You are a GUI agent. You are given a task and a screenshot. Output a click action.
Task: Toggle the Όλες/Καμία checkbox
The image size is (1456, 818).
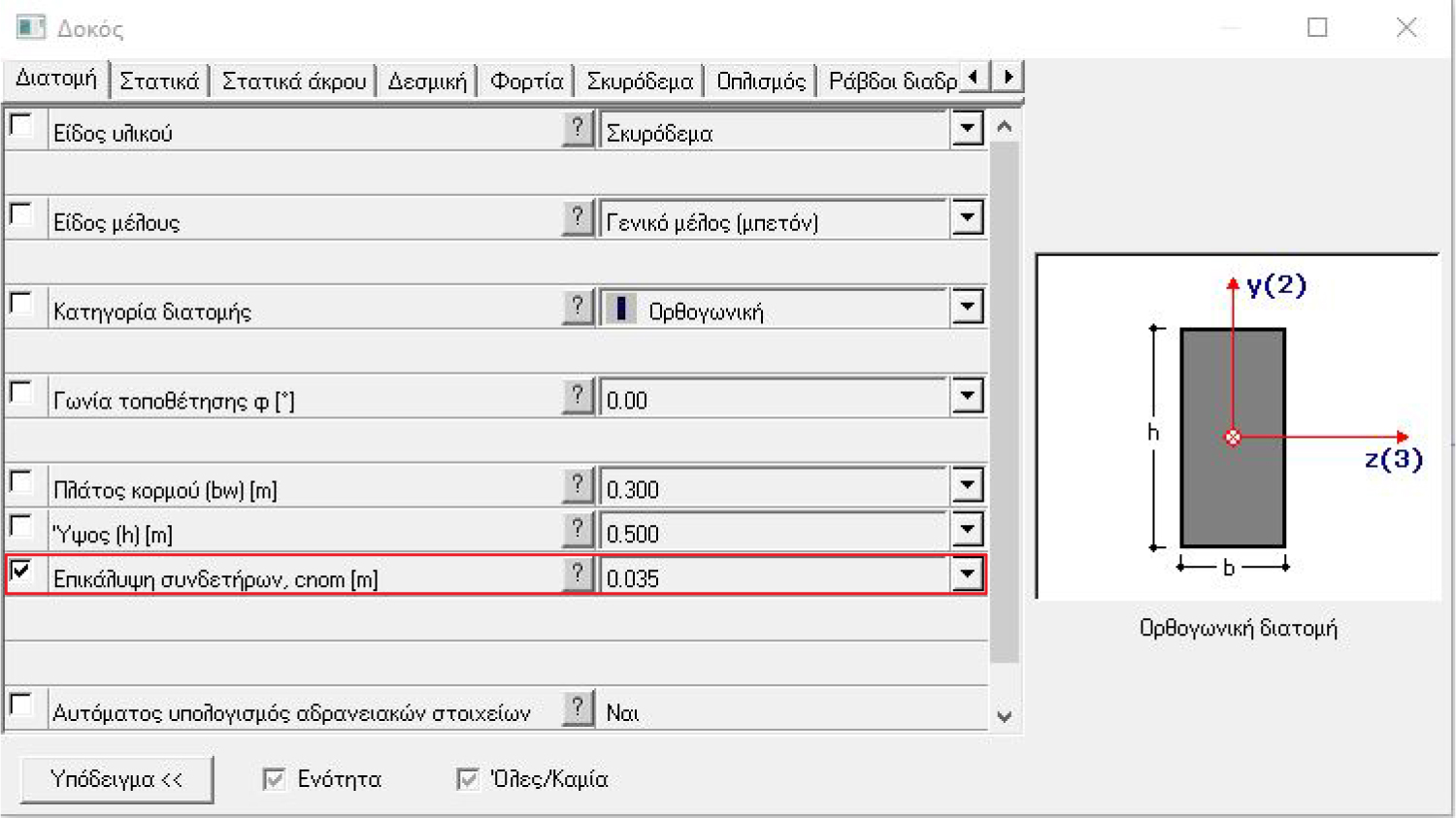(x=468, y=778)
